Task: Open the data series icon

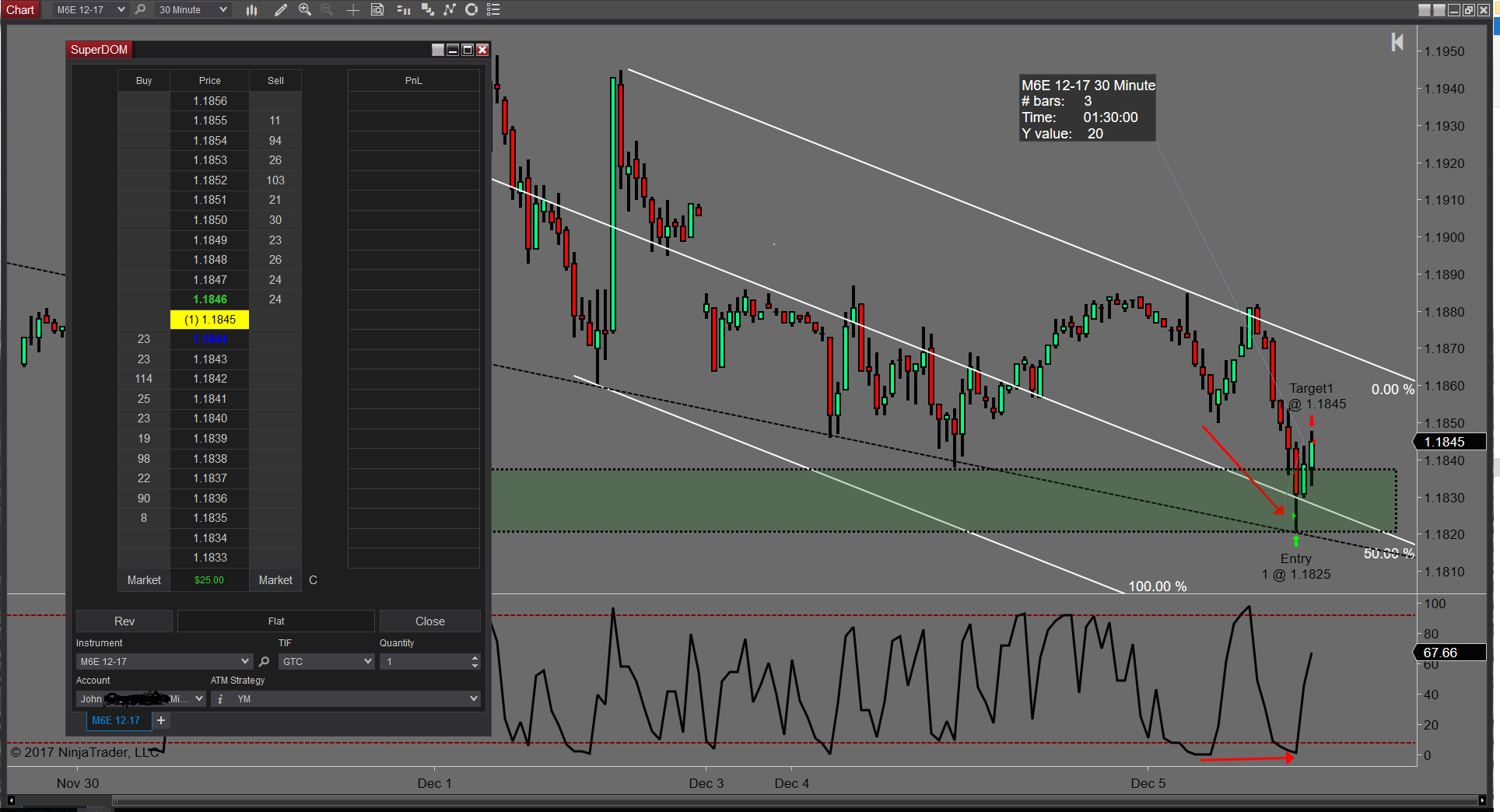Action: 427,9
